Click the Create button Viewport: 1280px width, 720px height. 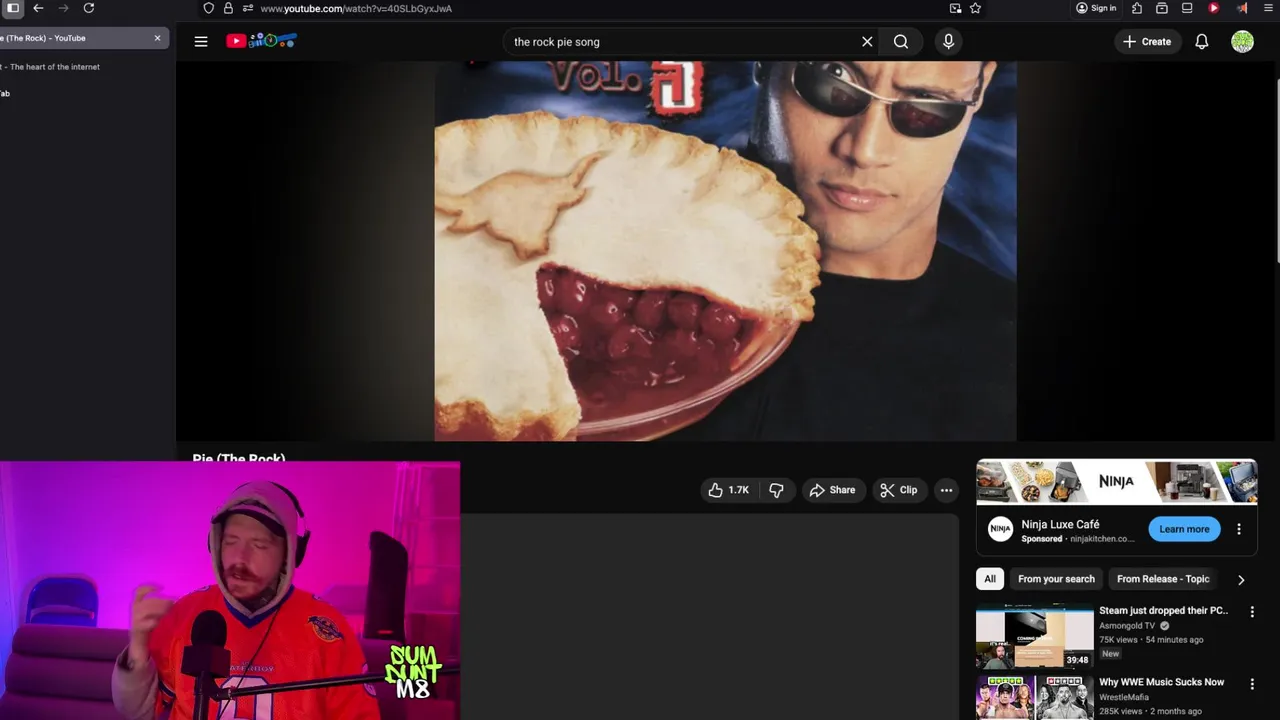click(1147, 42)
